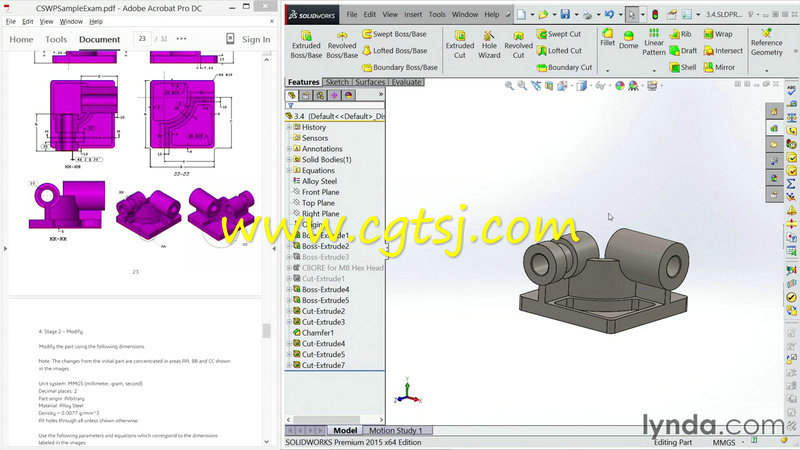
Task: Click the Acrobat page number field
Action: click(x=142, y=39)
